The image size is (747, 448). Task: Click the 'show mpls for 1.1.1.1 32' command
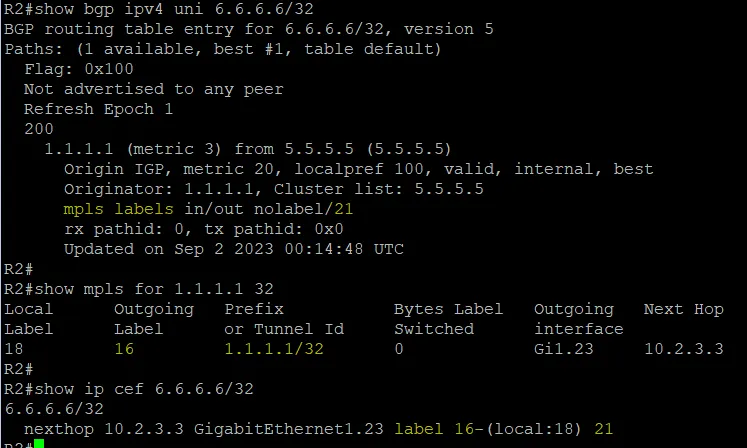pyautogui.click(x=154, y=289)
